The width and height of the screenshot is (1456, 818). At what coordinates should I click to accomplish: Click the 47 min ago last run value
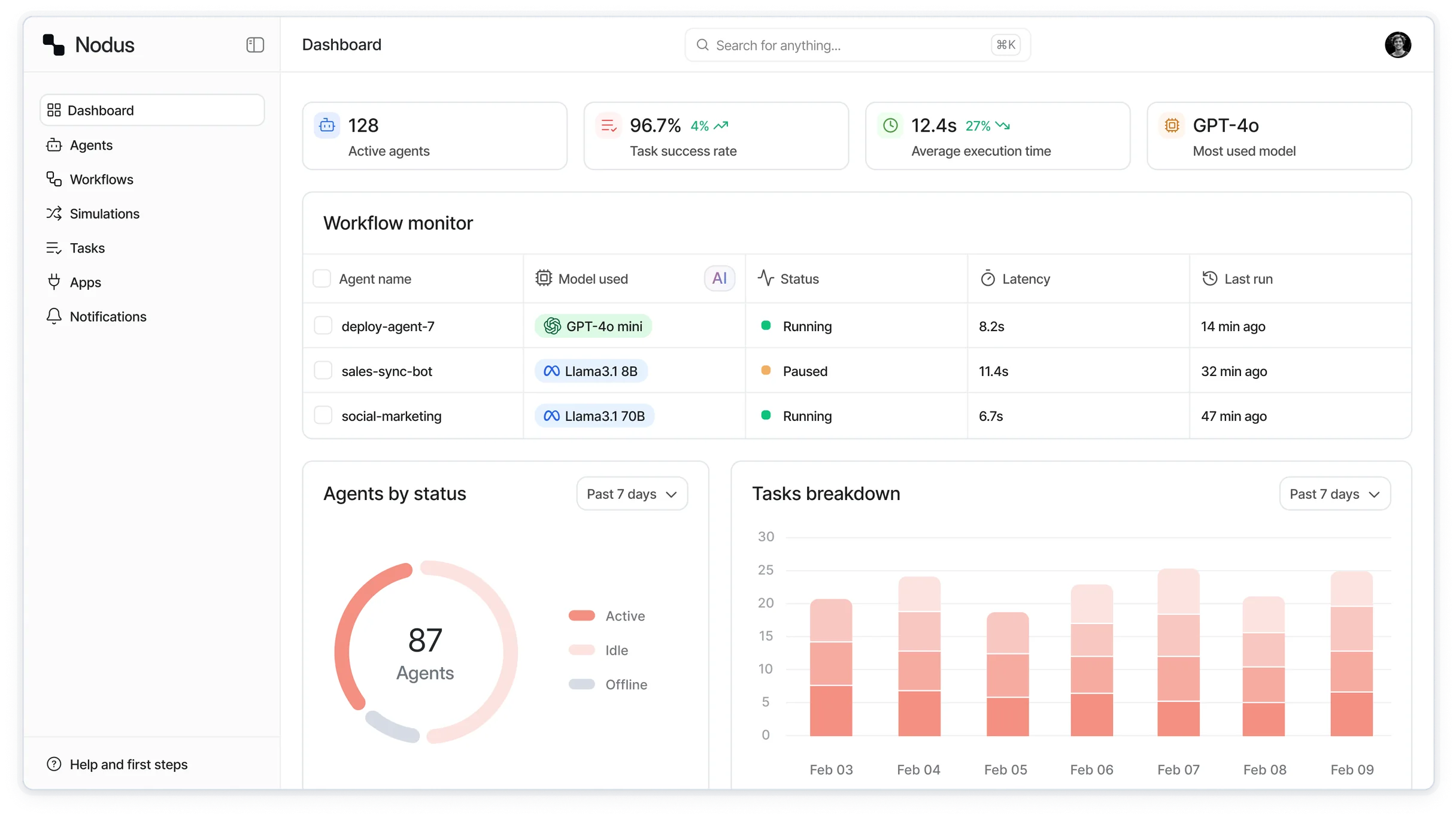click(1233, 416)
